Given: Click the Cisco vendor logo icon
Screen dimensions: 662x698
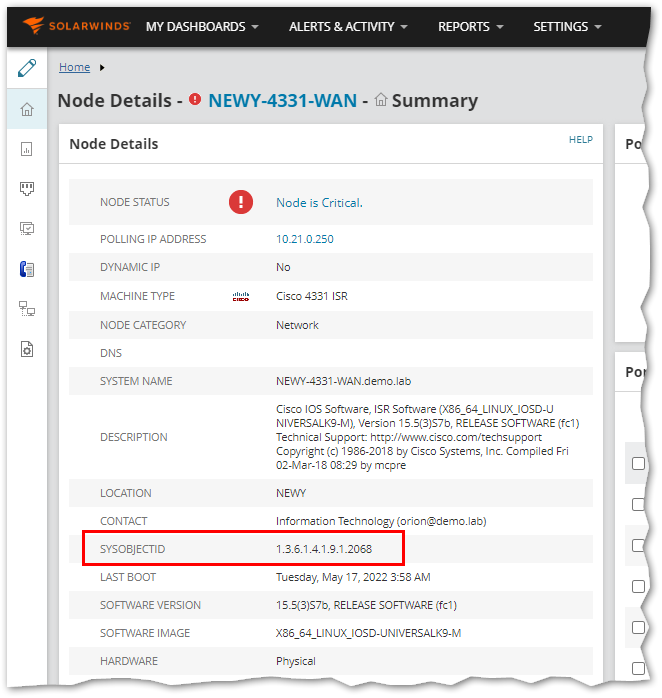Looking at the screenshot, I should [241, 296].
